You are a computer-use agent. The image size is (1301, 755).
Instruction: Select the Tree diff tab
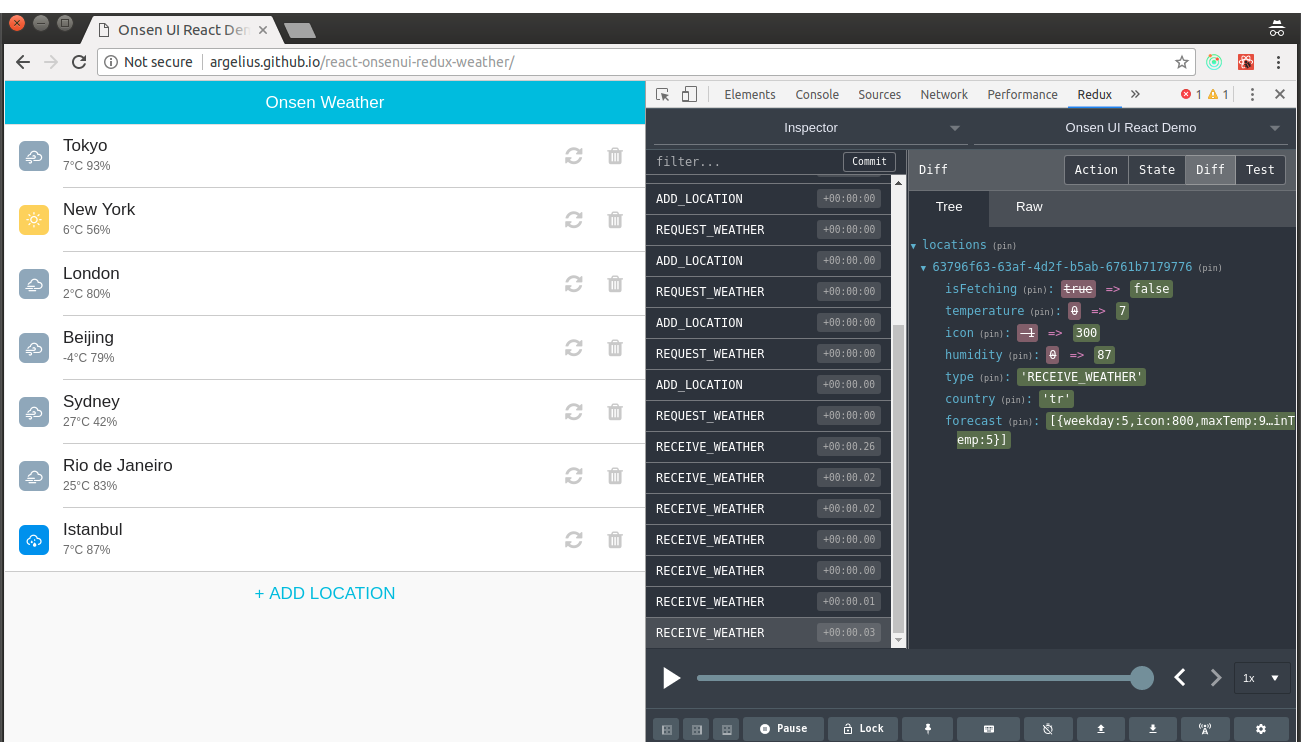[x=949, y=207]
